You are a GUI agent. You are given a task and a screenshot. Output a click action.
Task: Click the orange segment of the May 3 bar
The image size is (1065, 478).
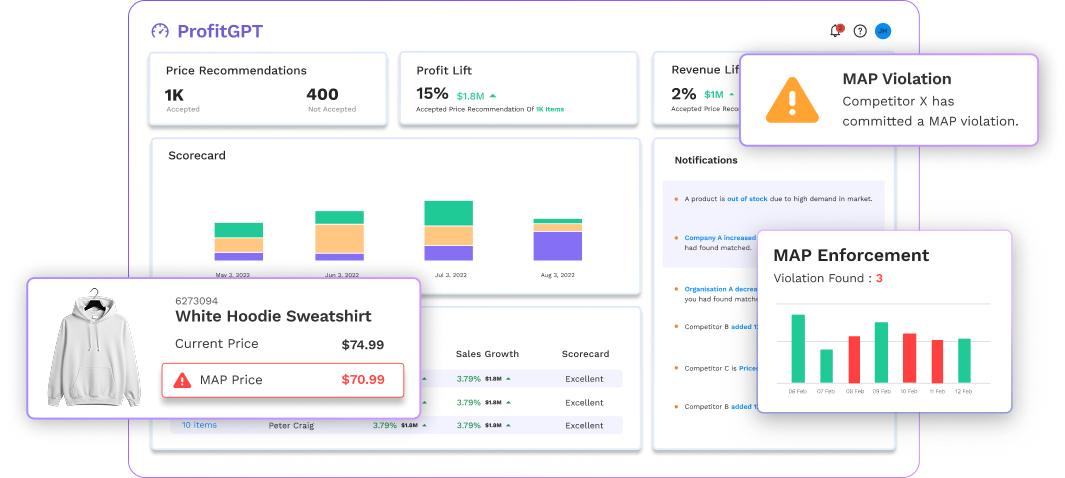click(x=238, y=245)
